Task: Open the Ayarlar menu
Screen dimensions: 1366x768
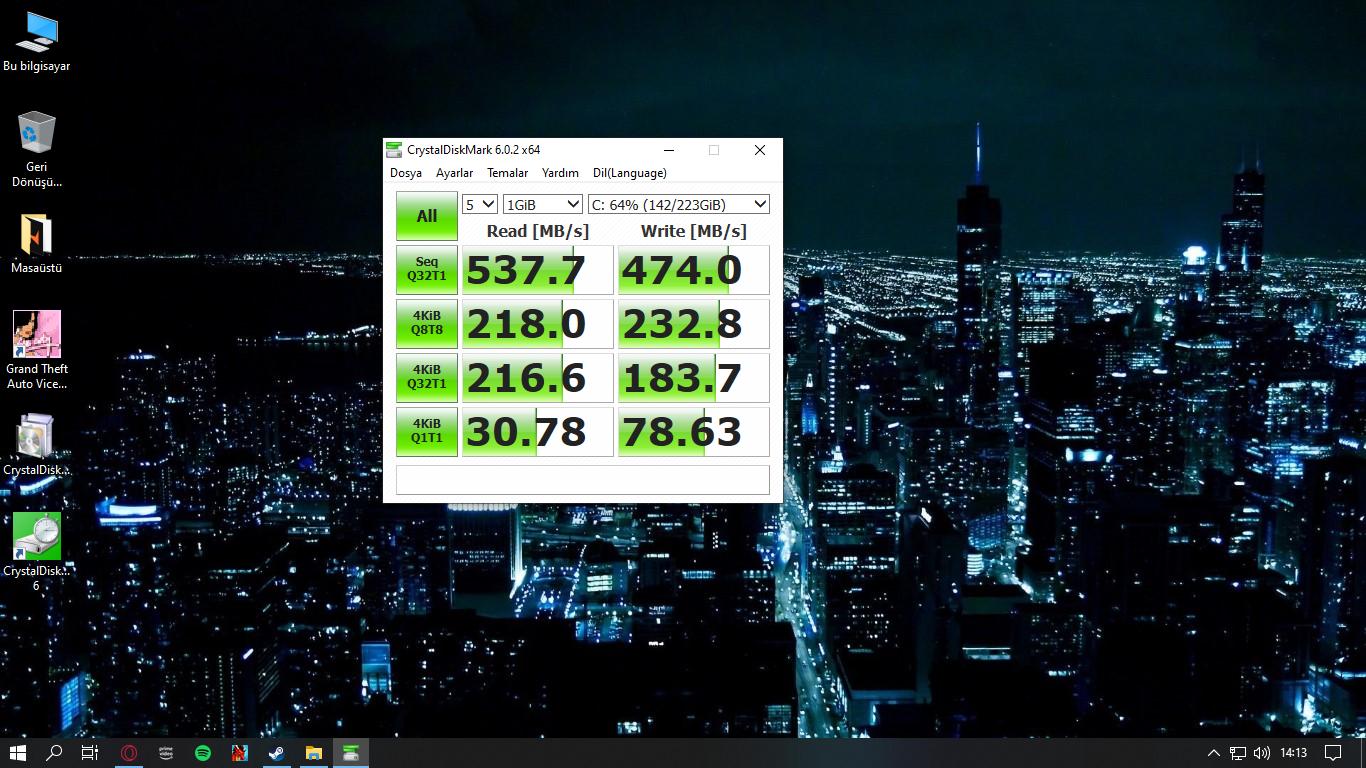Action: coord(454,173)
